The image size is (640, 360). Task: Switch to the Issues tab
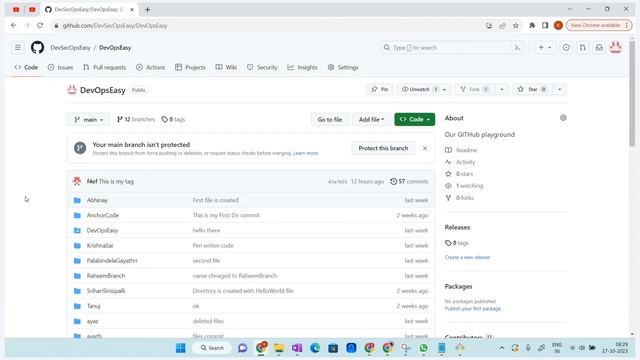tap(60, 67)
